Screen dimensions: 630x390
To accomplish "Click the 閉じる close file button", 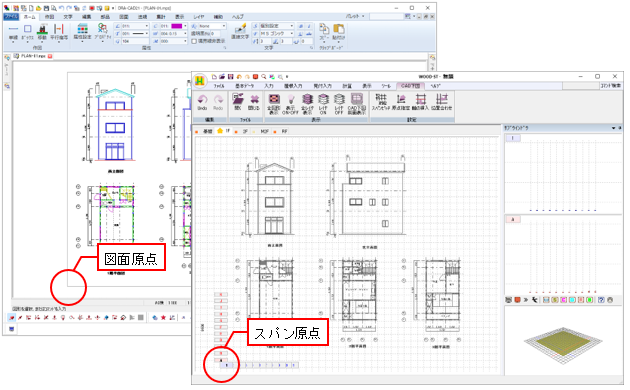I will coord(254,102).
